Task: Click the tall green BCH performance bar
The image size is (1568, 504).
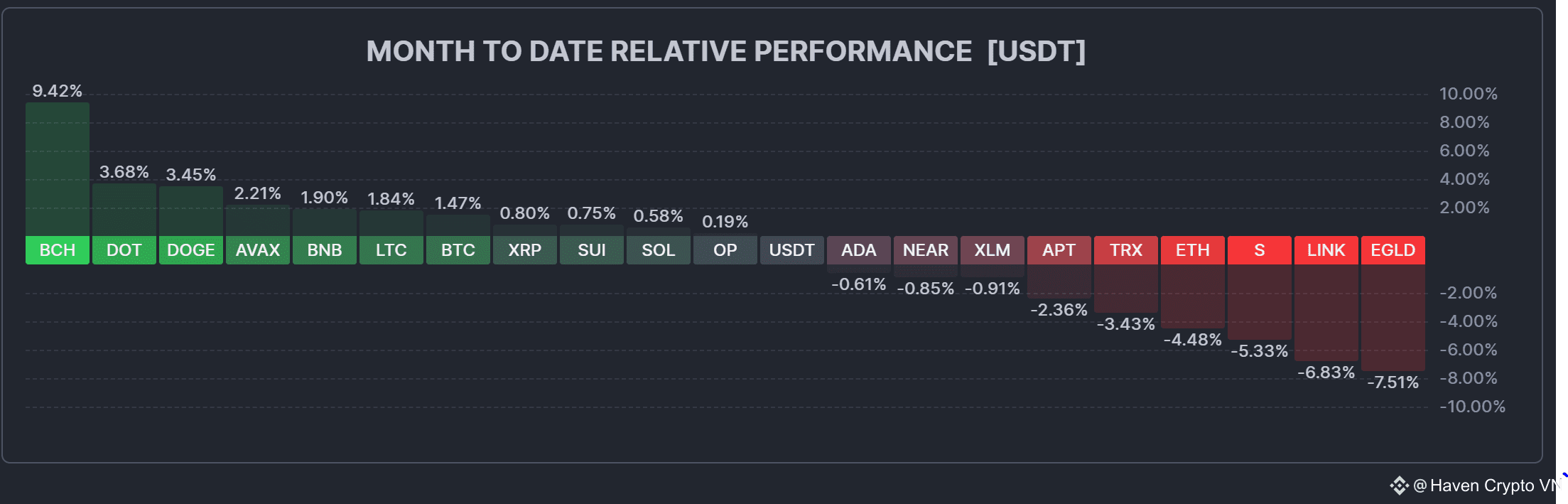Action: [58, 169]
